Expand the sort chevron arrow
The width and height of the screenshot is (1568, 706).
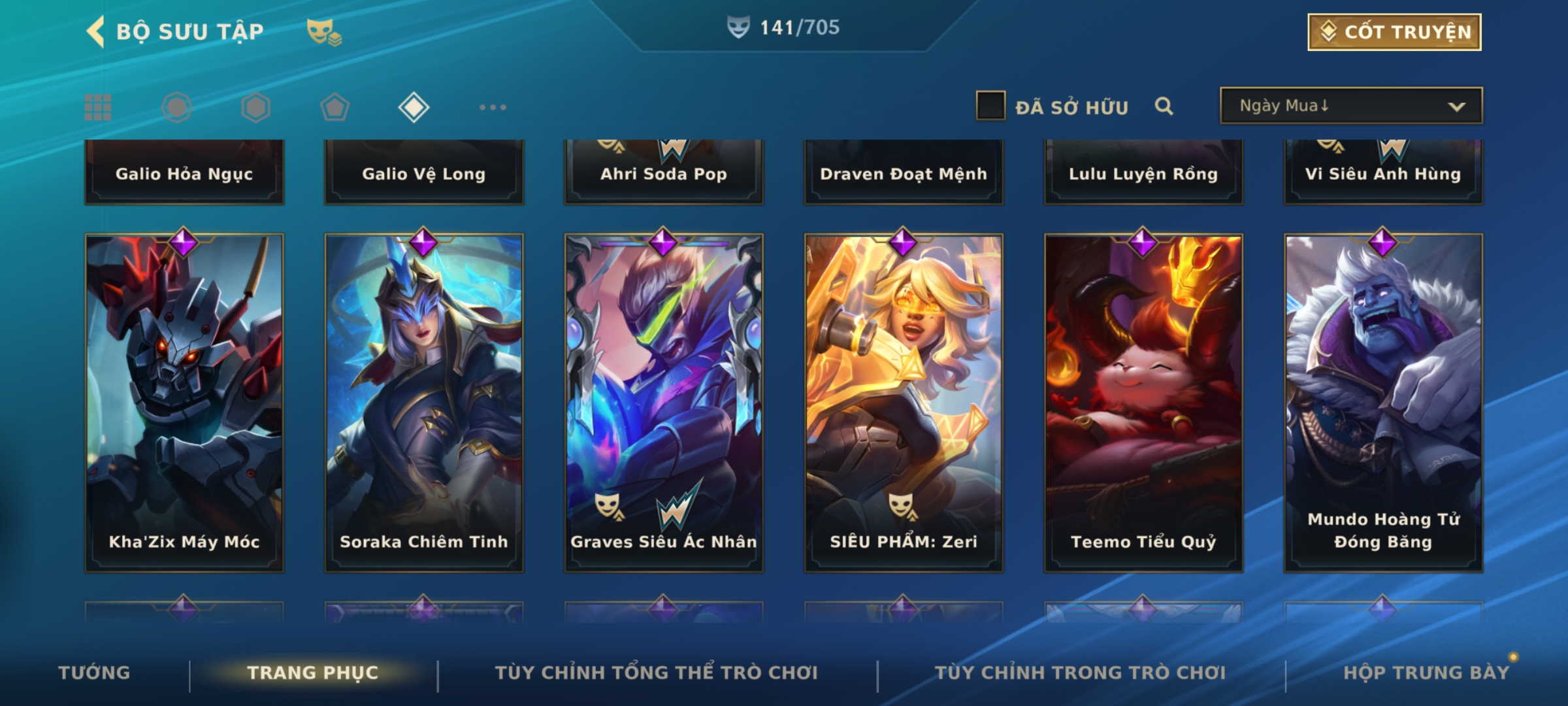(x=1457, y=107)
